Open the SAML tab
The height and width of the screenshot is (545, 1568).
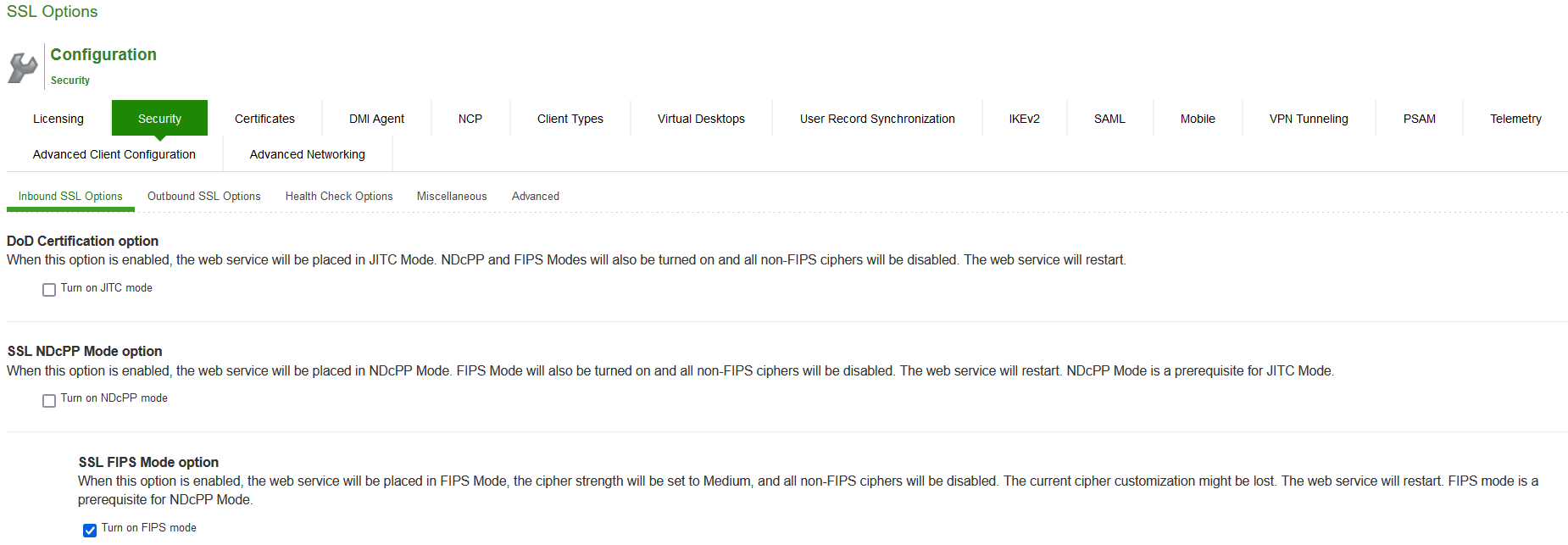tap(1109, 119)
